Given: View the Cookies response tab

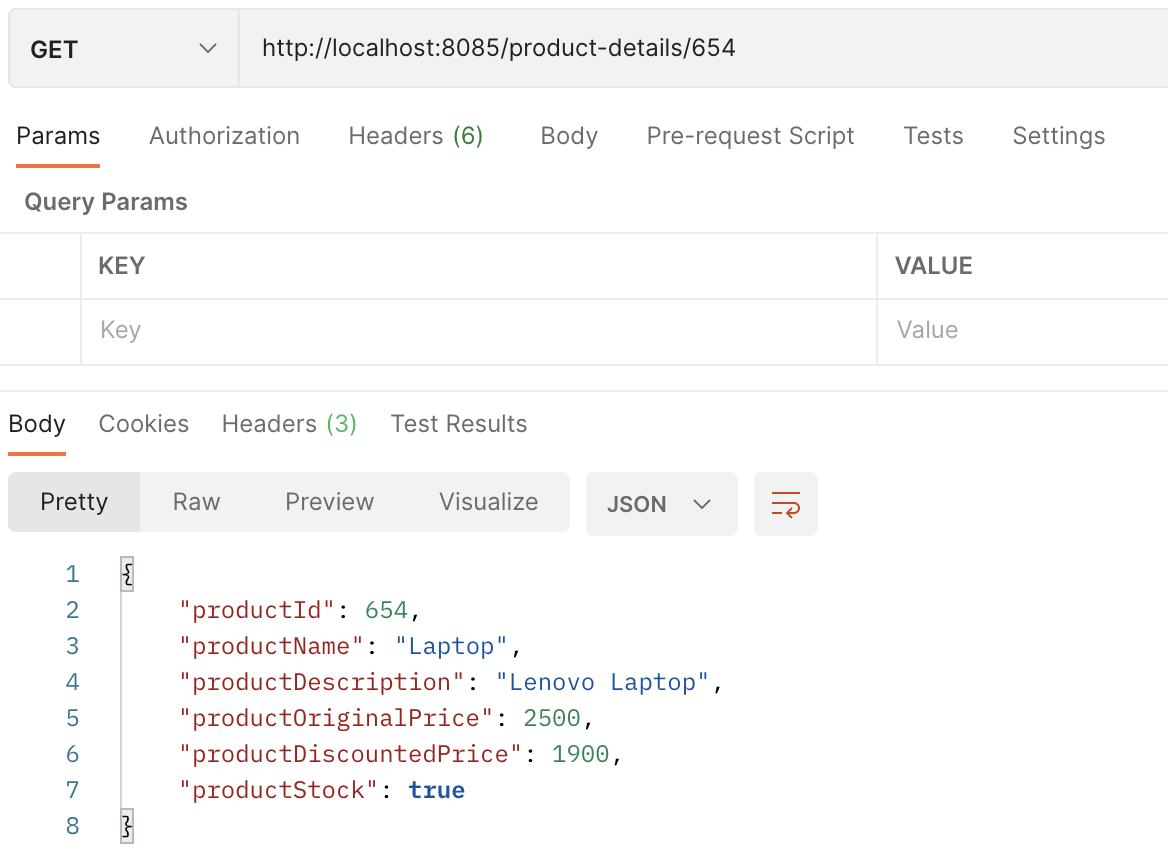Looking at the screenshot, I should pos(143,424).
